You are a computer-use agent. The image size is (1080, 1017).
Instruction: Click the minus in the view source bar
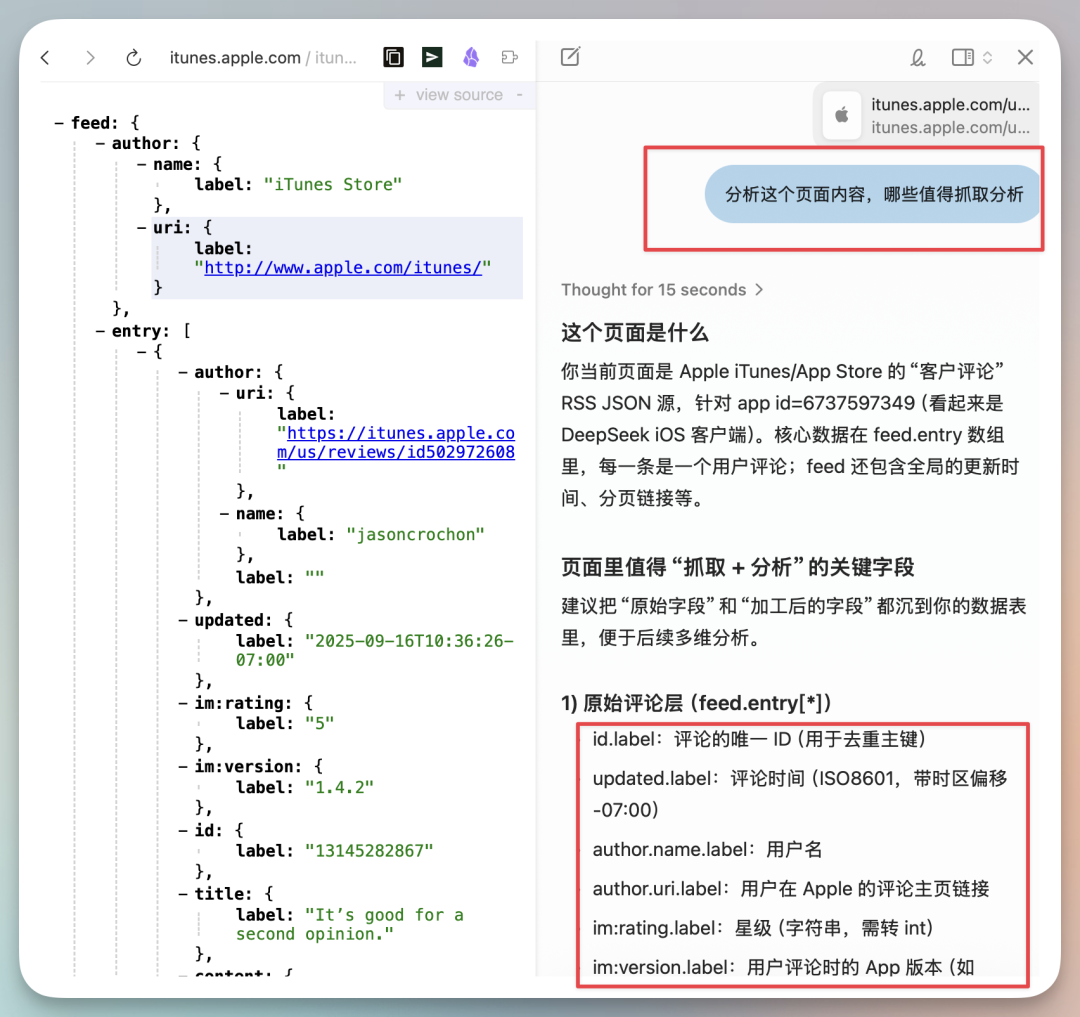pos(519,95)
